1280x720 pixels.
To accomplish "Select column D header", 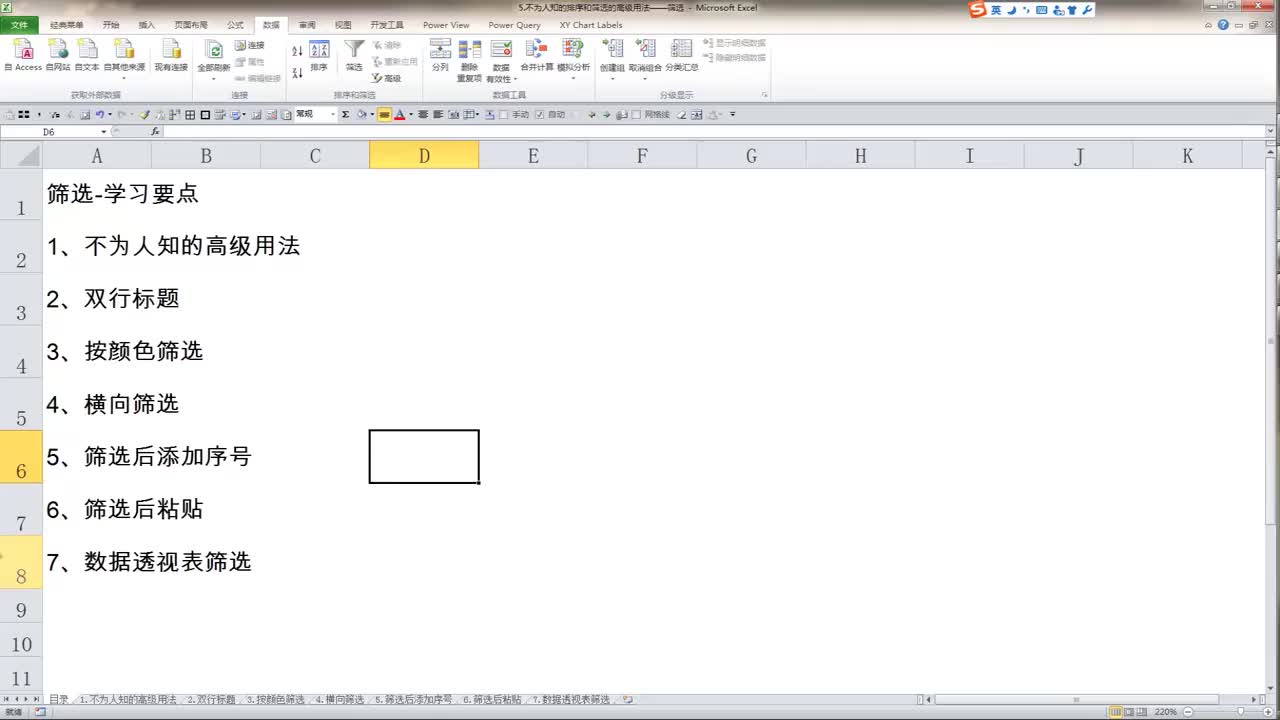I will tap(424, 155).
